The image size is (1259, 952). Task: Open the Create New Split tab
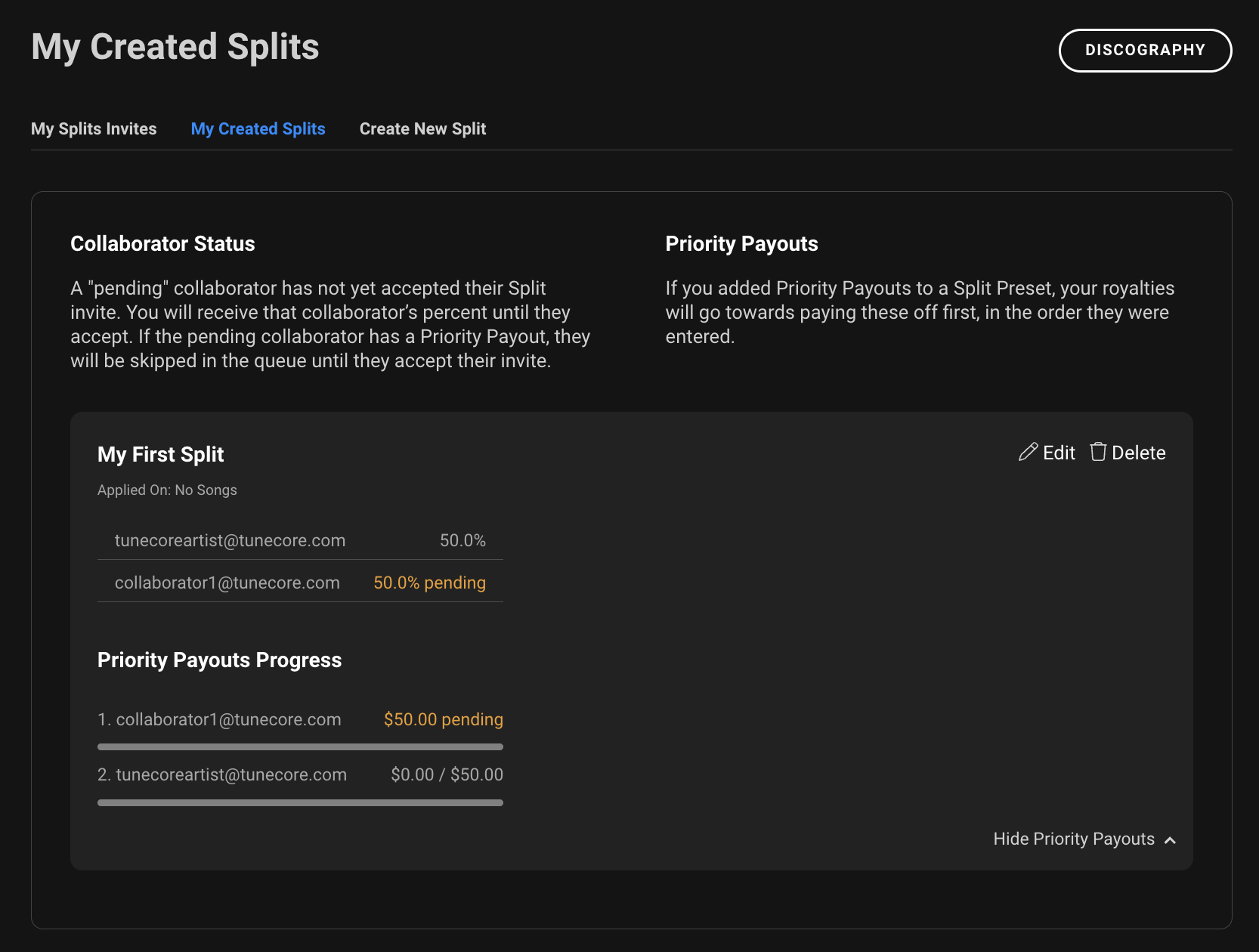(x=422, y=129)
